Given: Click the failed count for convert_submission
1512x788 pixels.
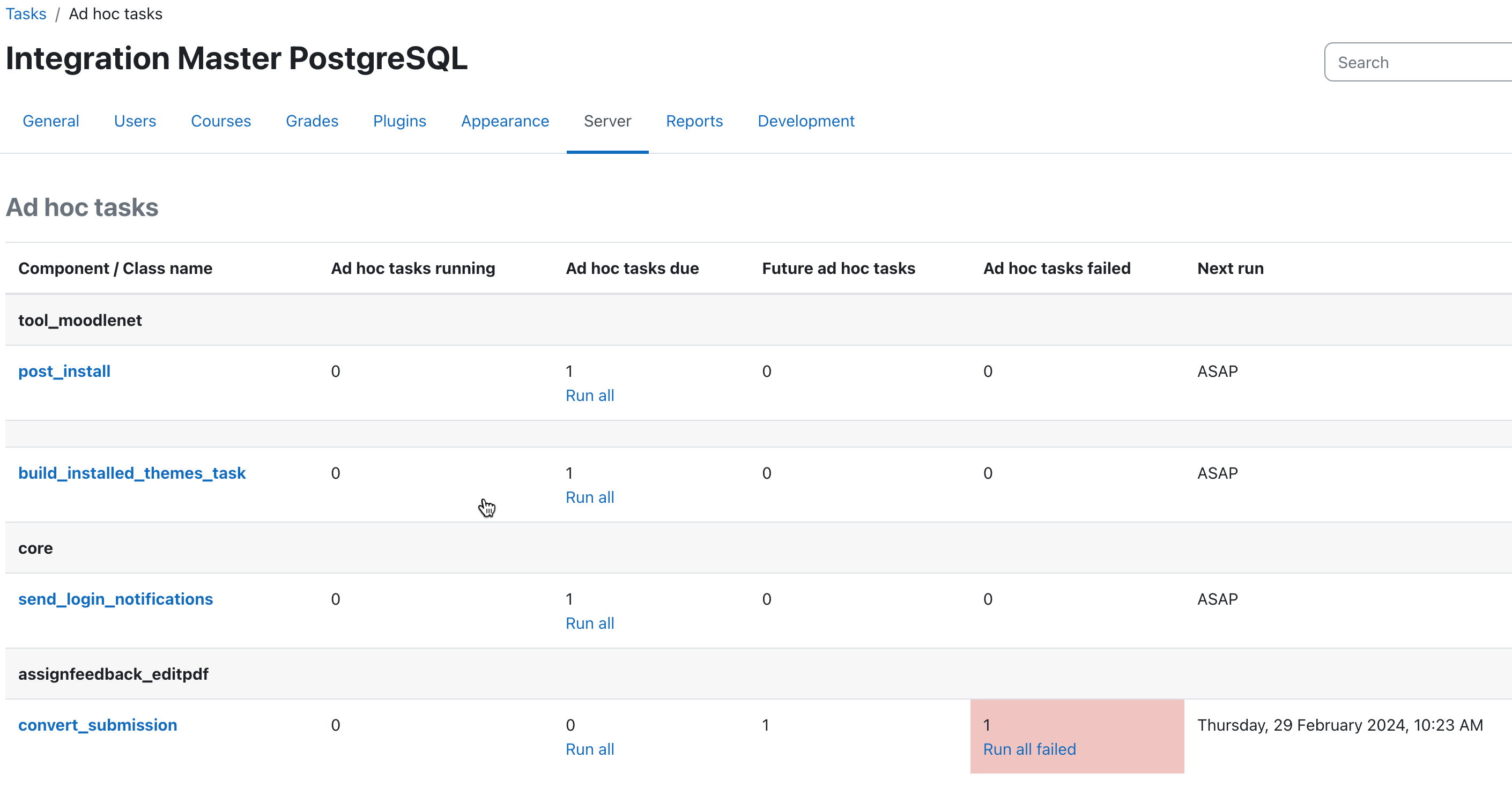Looking at the screenshot, I should (987, 725).
